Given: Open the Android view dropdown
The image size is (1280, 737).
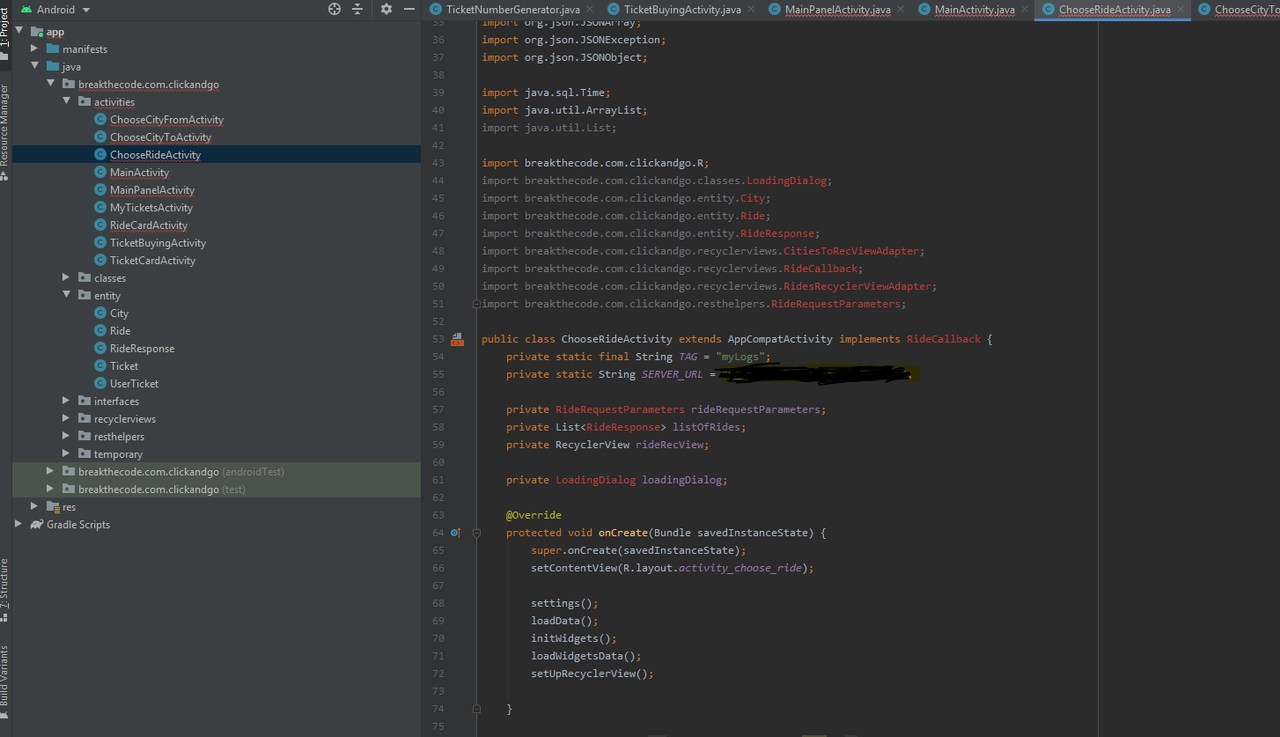Looking at the screenshot, I should click(x=56, y=9).
